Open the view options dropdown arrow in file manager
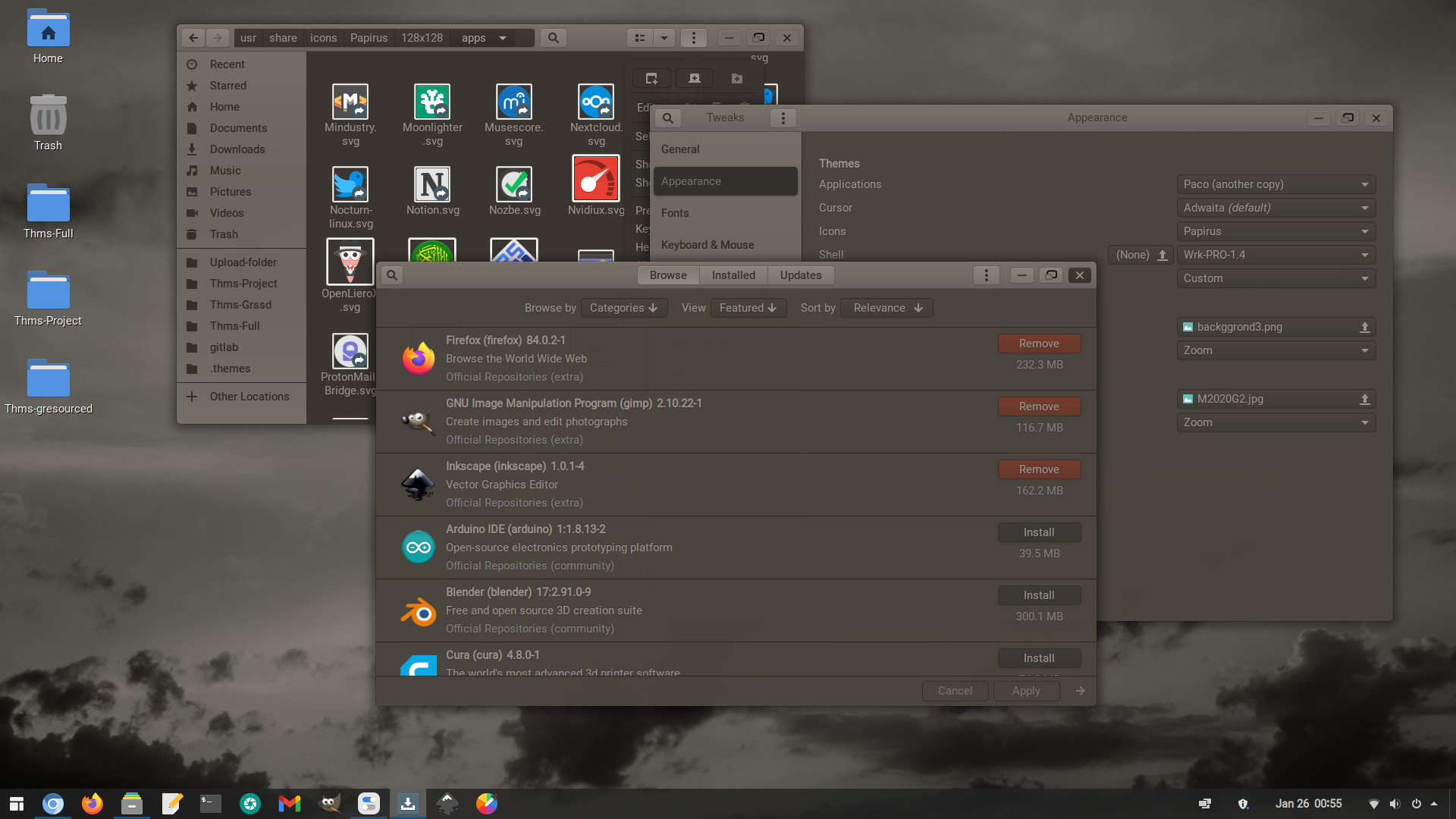The height and width of the screenshot is (819, 1456). [664, 38]
